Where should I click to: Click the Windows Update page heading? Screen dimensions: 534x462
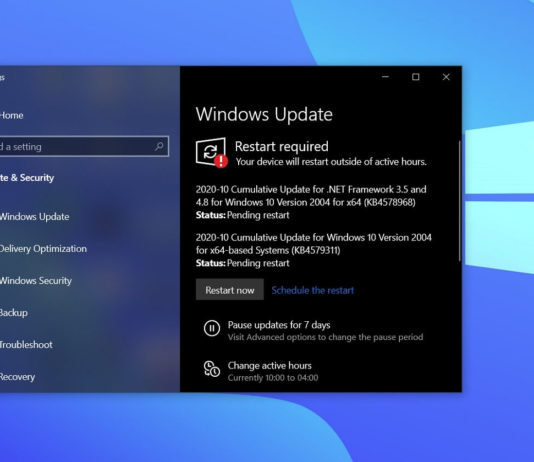[264, 114]
